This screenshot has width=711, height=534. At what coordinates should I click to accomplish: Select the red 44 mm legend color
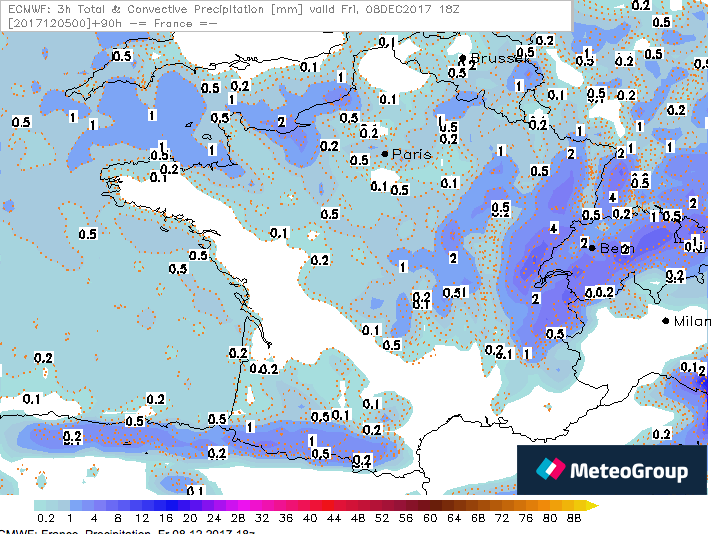coord(334,506)
